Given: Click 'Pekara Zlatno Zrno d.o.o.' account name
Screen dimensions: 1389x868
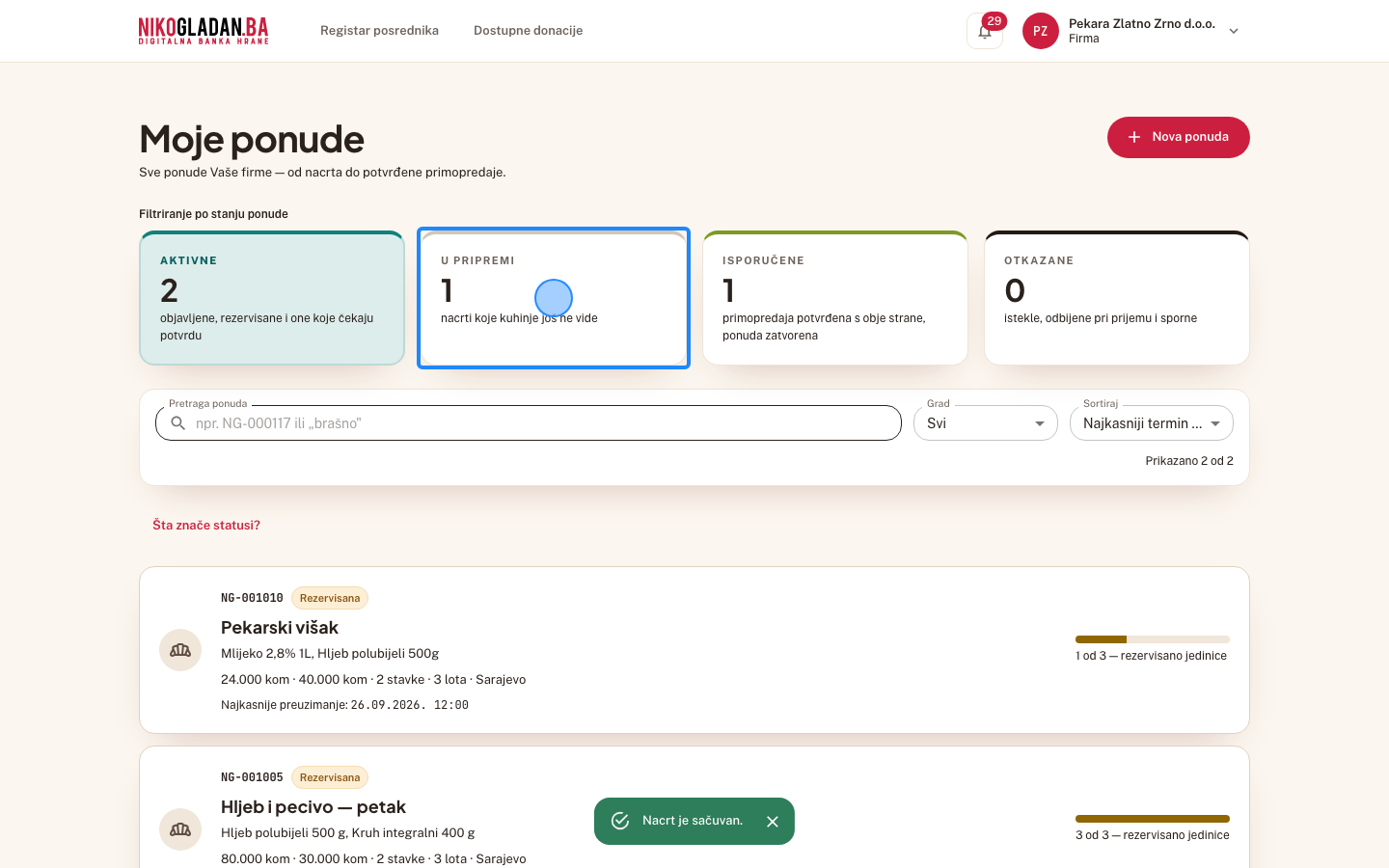Looking at the screenshot, I should pos(1142,23).
